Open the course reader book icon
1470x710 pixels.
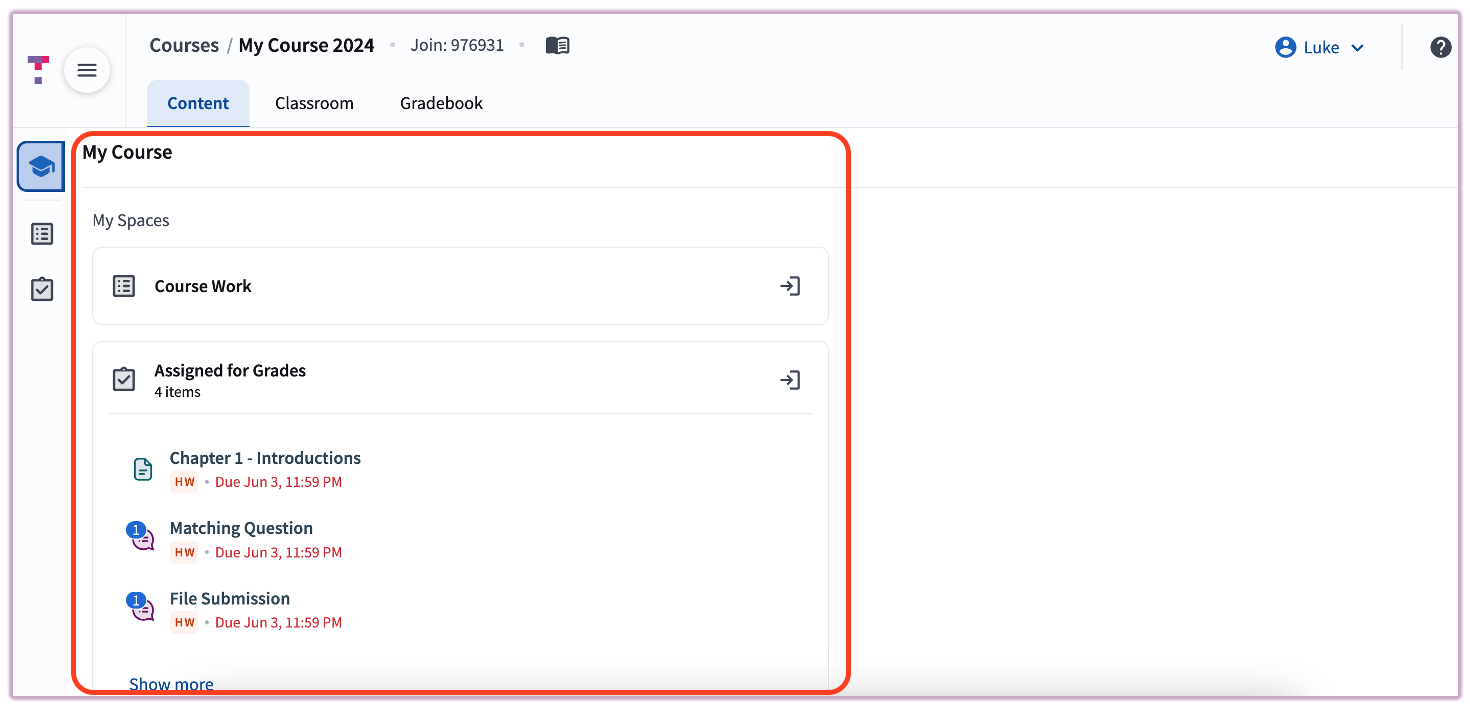(557, 44)
